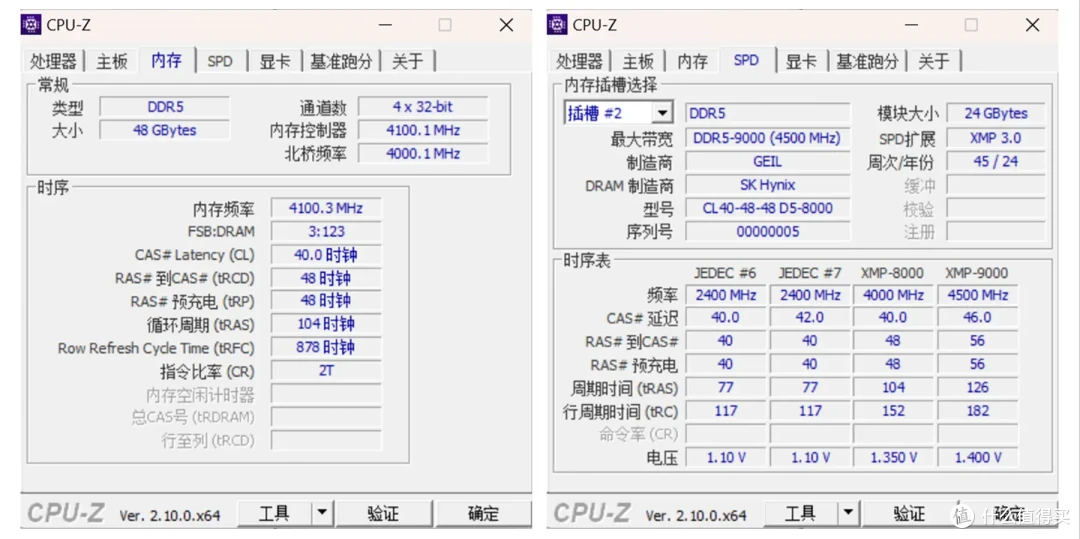
Task: Click the 1.400 V voltage cell
Action: tap(977, 457)
